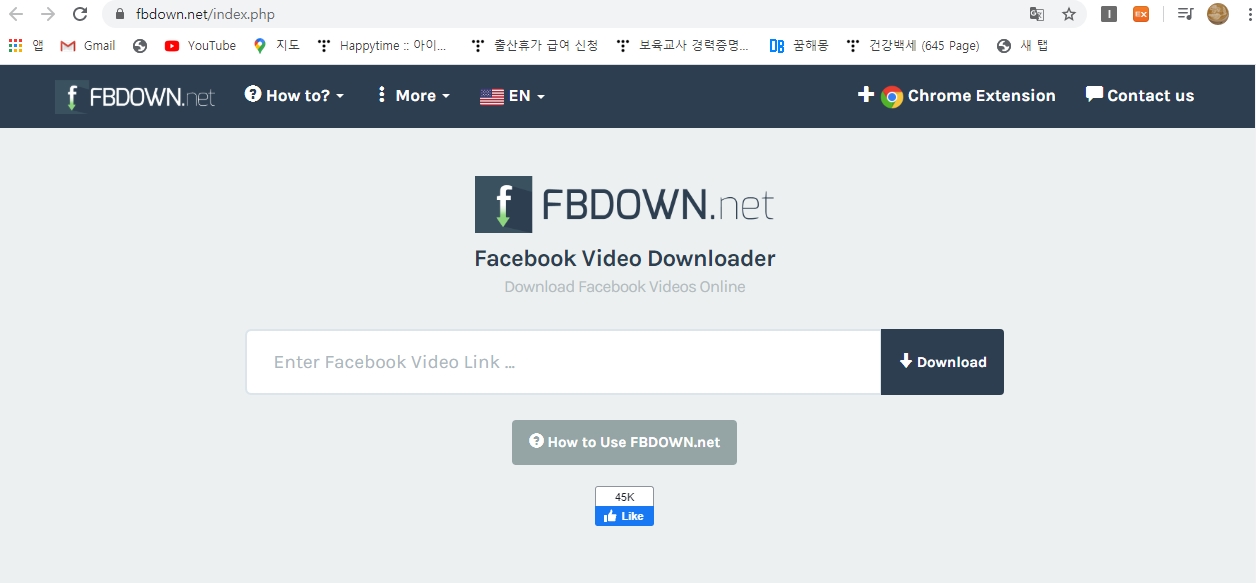Click the gray 'I' extension icon

[x=1109, y=14]
